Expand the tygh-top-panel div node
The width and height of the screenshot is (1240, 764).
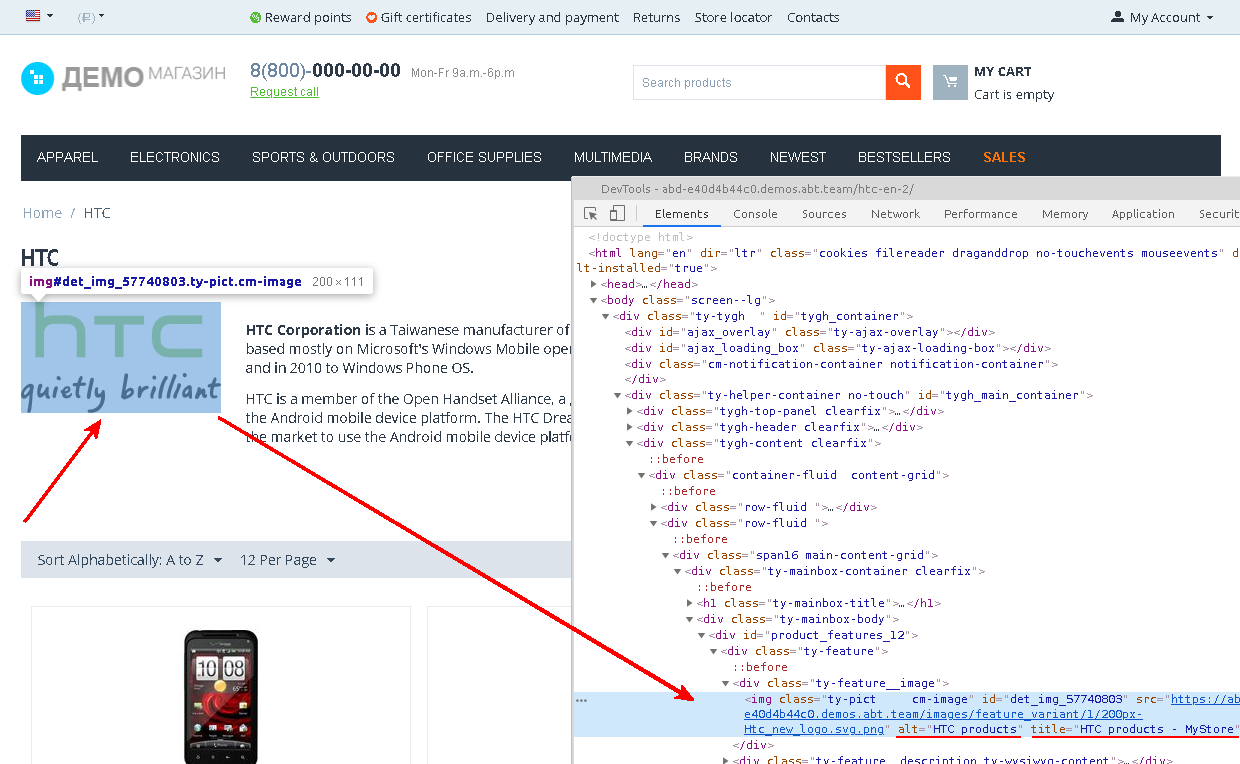pyautogui.click(x=630, y=411)
